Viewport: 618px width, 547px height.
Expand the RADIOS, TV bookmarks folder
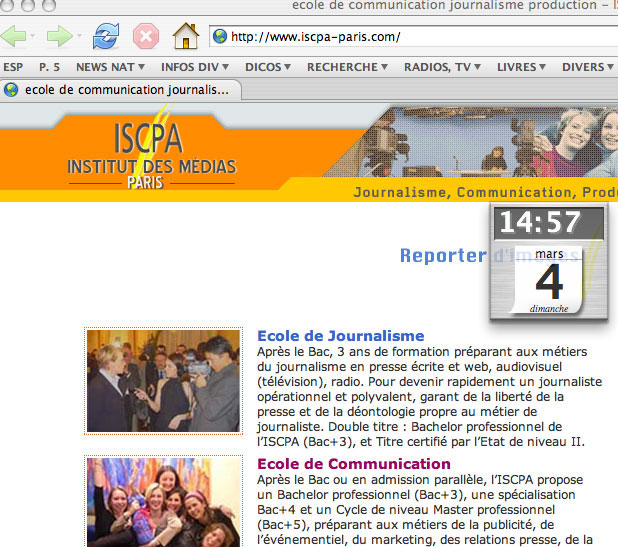coord(442,67)
